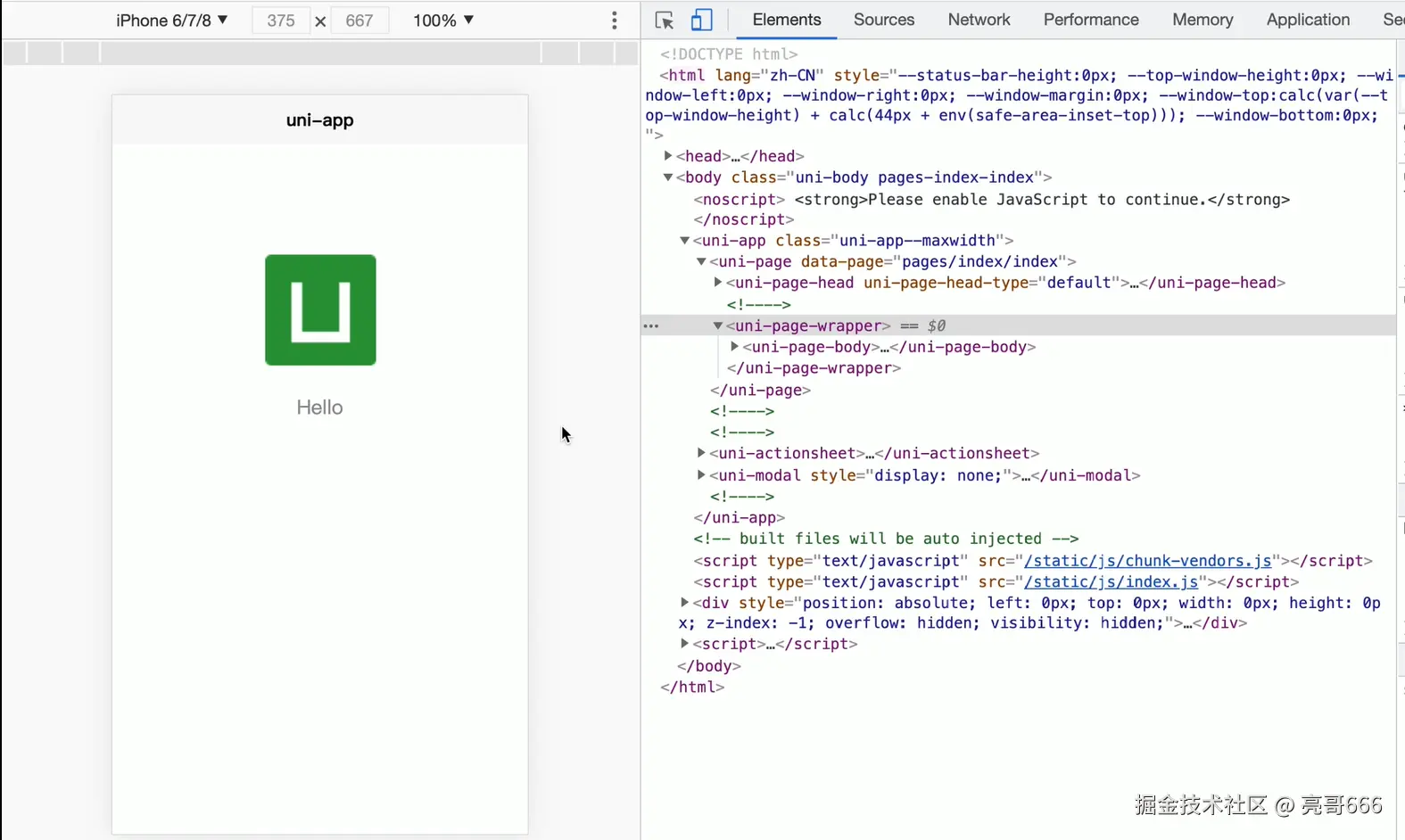Image resolution: width=1405 pixels, height=840 pixels.
Task: Click the ellipsis beside uni-page-wrapper row
Action: coord(651,326)
